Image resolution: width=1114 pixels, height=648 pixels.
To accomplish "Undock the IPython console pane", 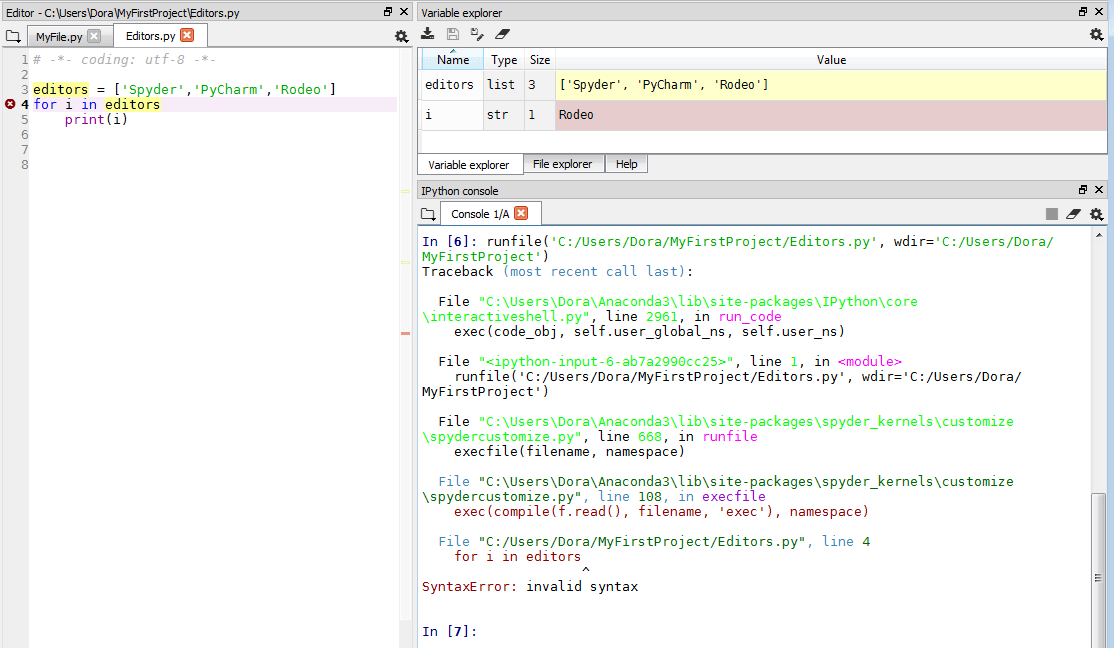I will [x=1083, y=190].
